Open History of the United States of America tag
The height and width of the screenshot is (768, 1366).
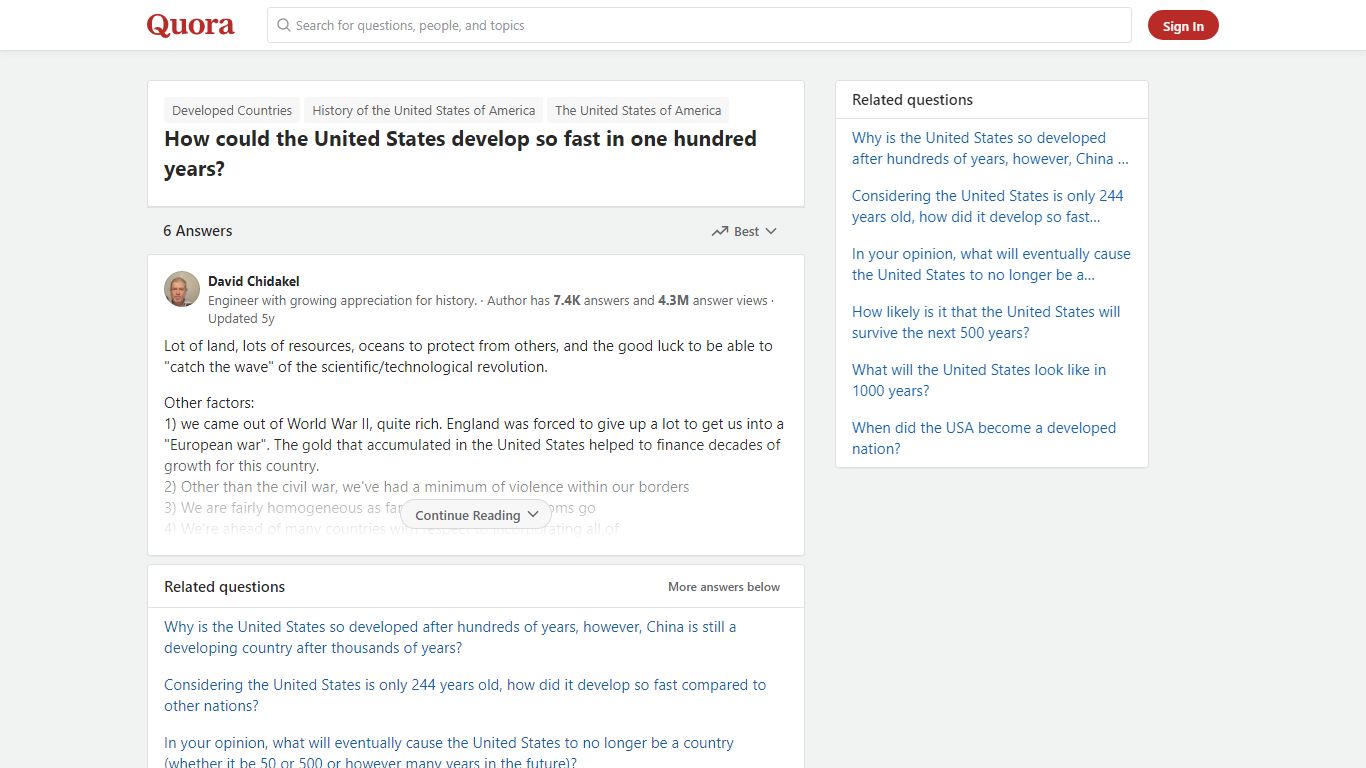(x=424, y=110)
